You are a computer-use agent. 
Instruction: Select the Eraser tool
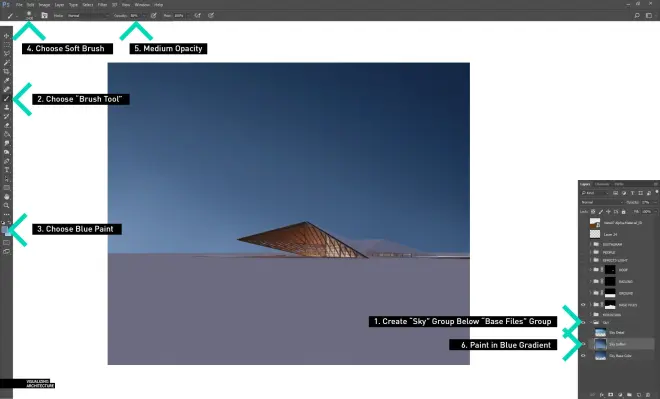pyautogui.click(x=6, y=125)
